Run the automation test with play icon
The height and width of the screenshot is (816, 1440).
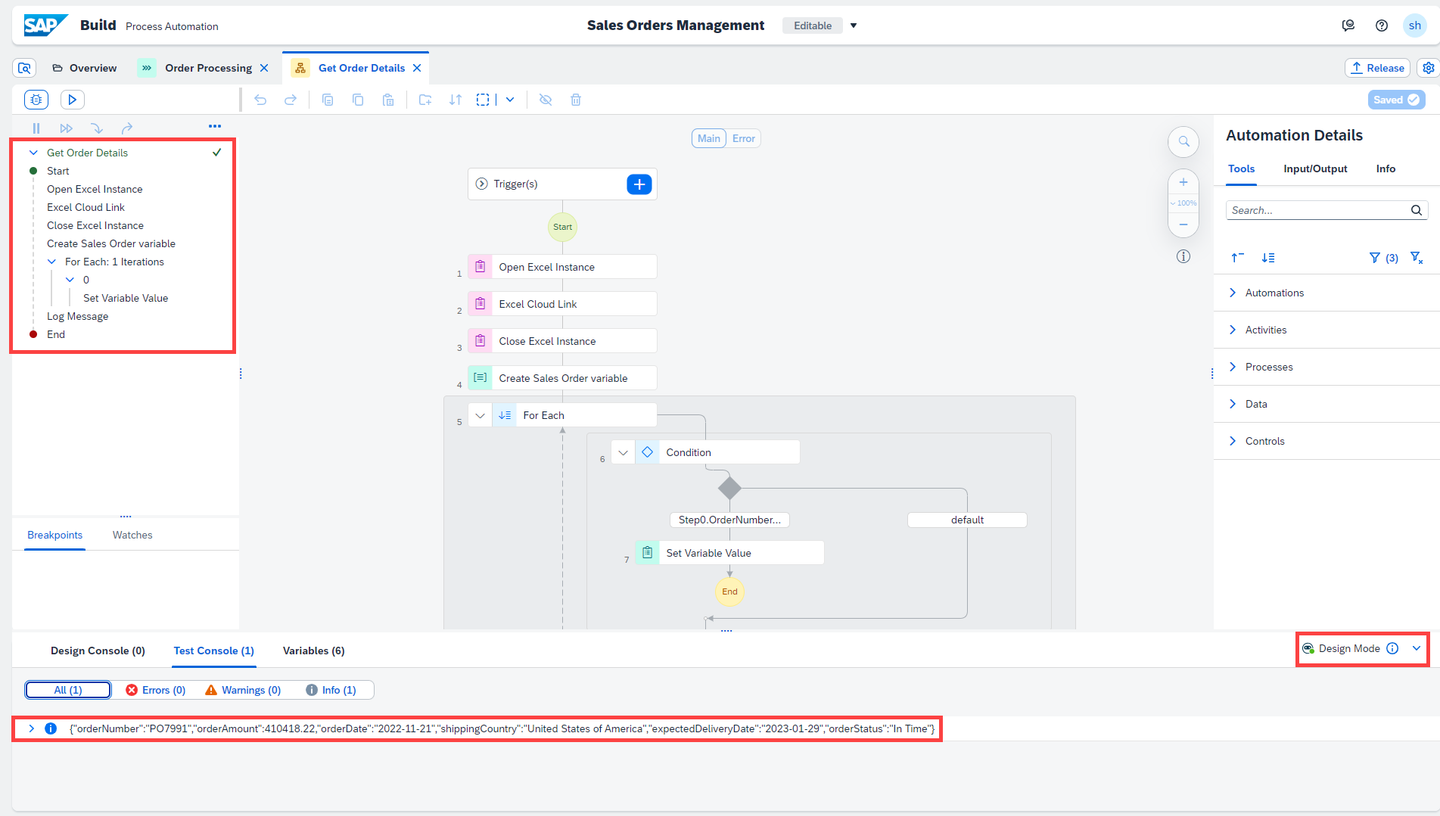pyautogui.click(x=72, y=99)
